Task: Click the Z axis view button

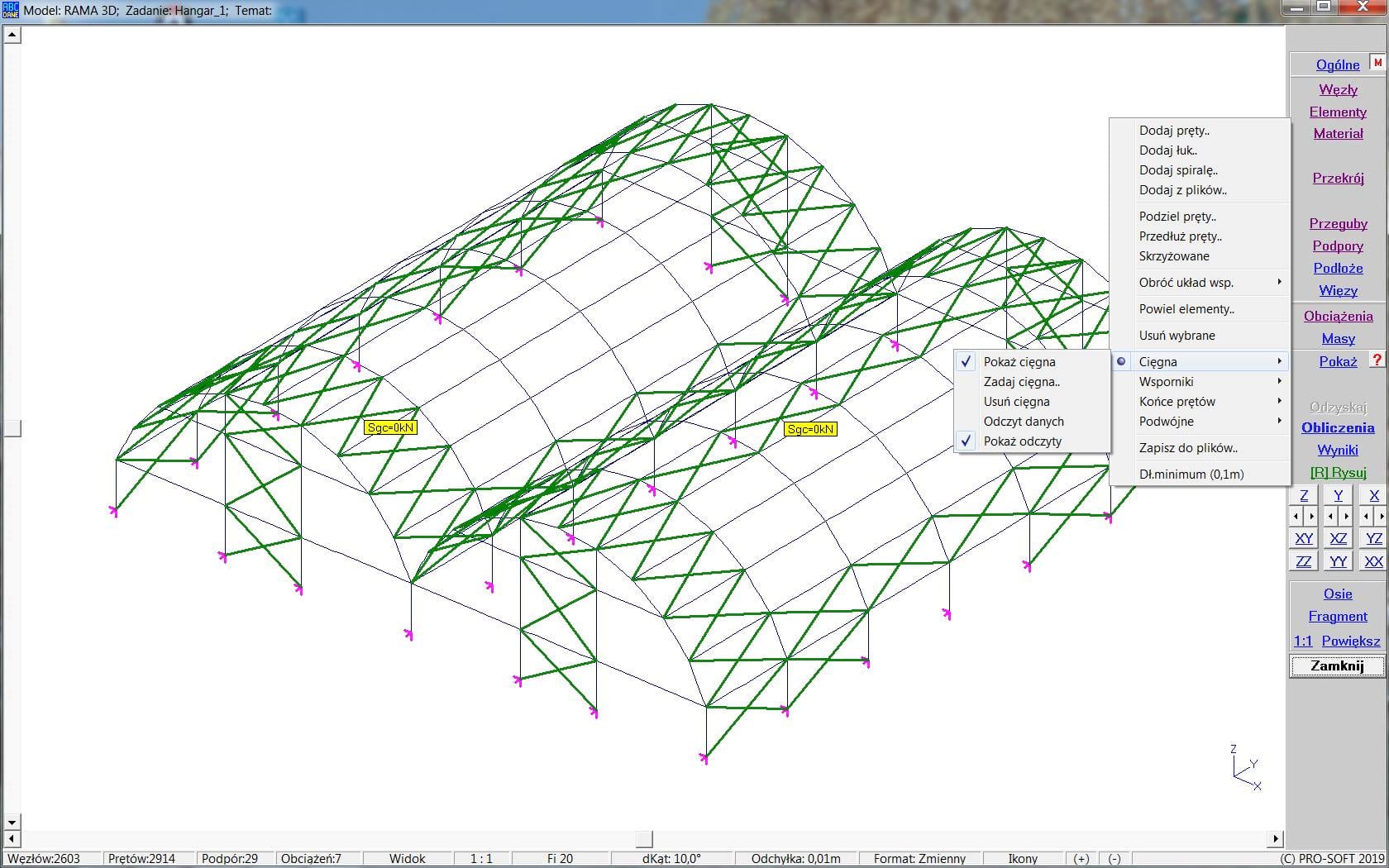Action: pos(1304,495)
